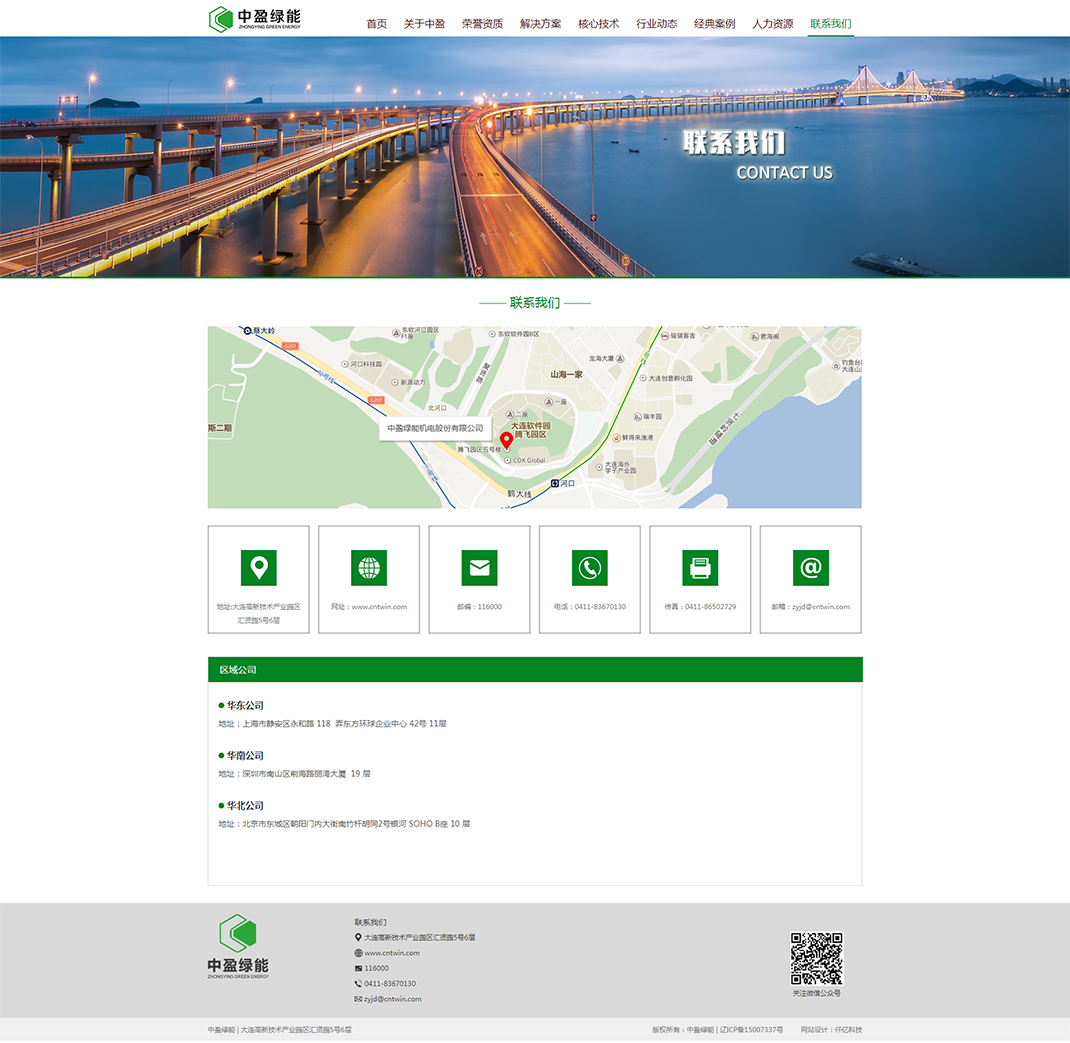Click the green envelope postcode icon
The height and width of the screenshot is (1043, 1070).
(x=479, y=568)
